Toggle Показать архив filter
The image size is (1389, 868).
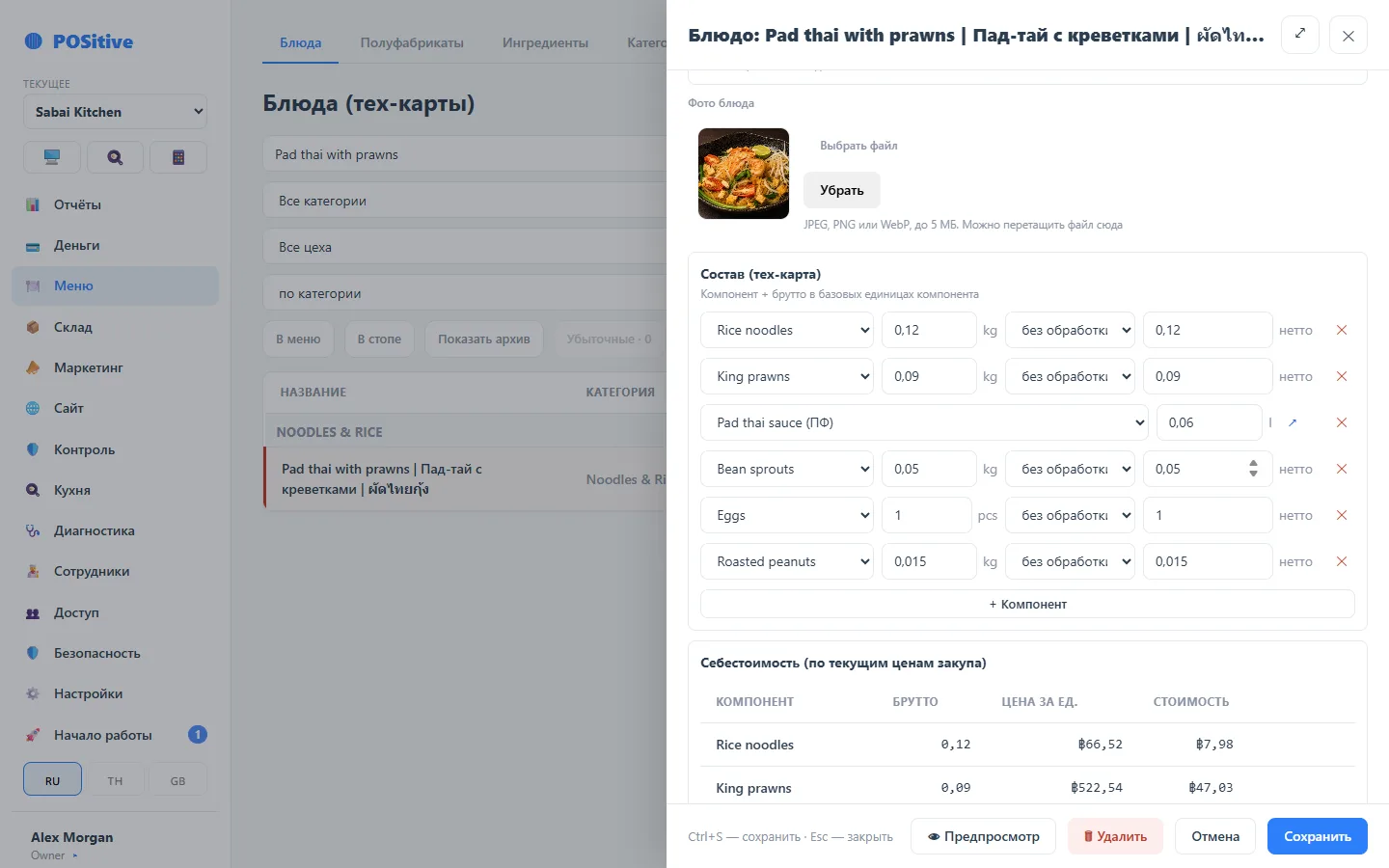(484, 339)
